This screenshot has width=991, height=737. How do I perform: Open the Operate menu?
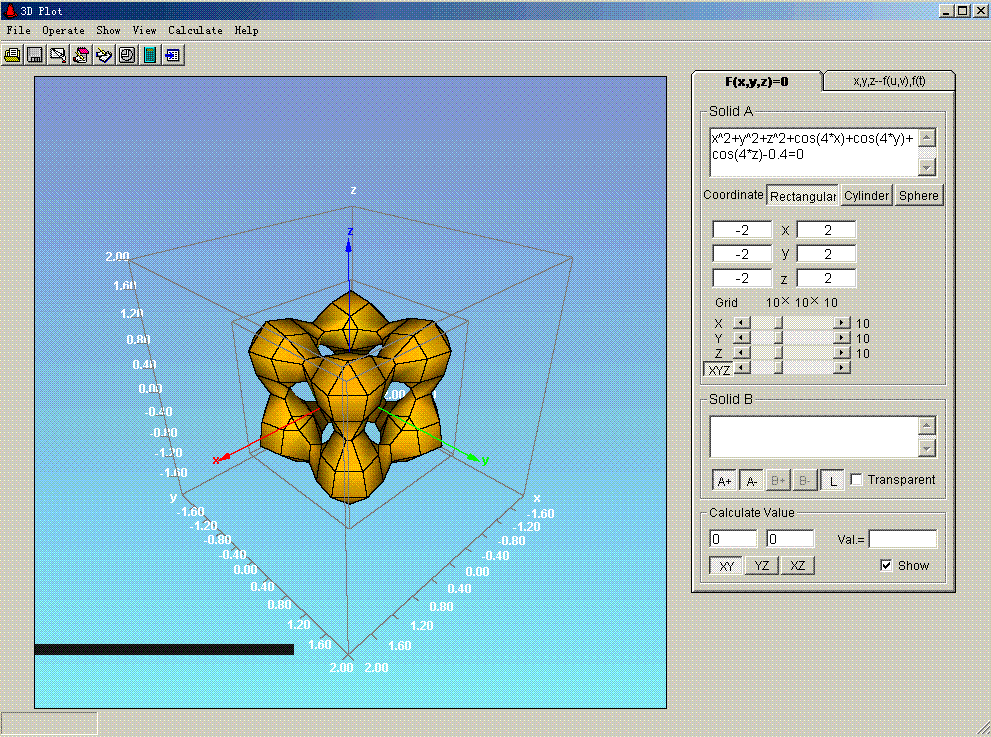(63, 30)
